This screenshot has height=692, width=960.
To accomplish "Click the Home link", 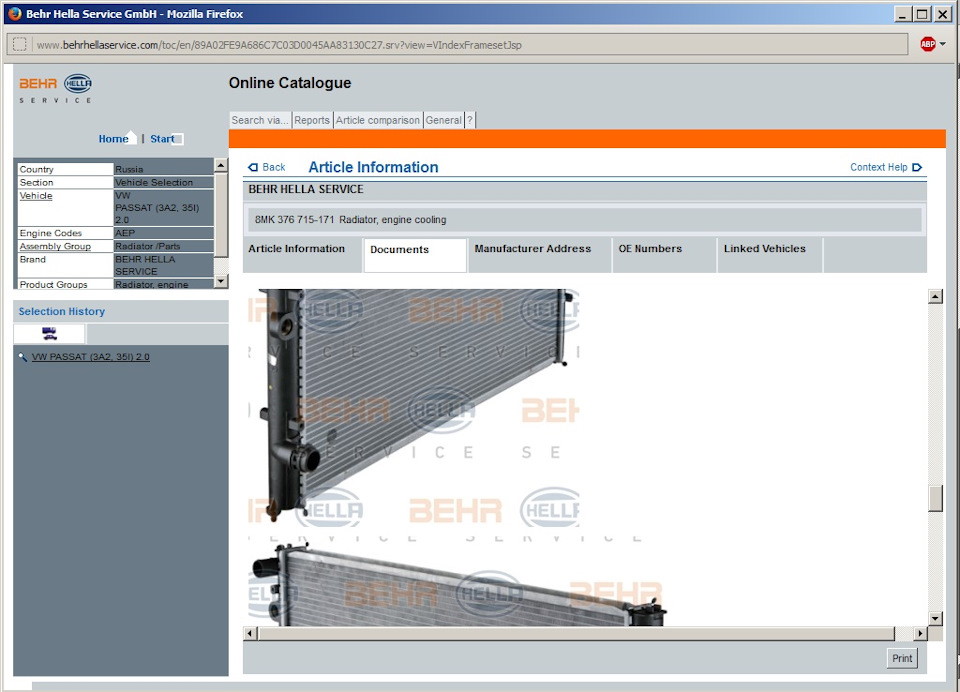I will coord(113,139).
